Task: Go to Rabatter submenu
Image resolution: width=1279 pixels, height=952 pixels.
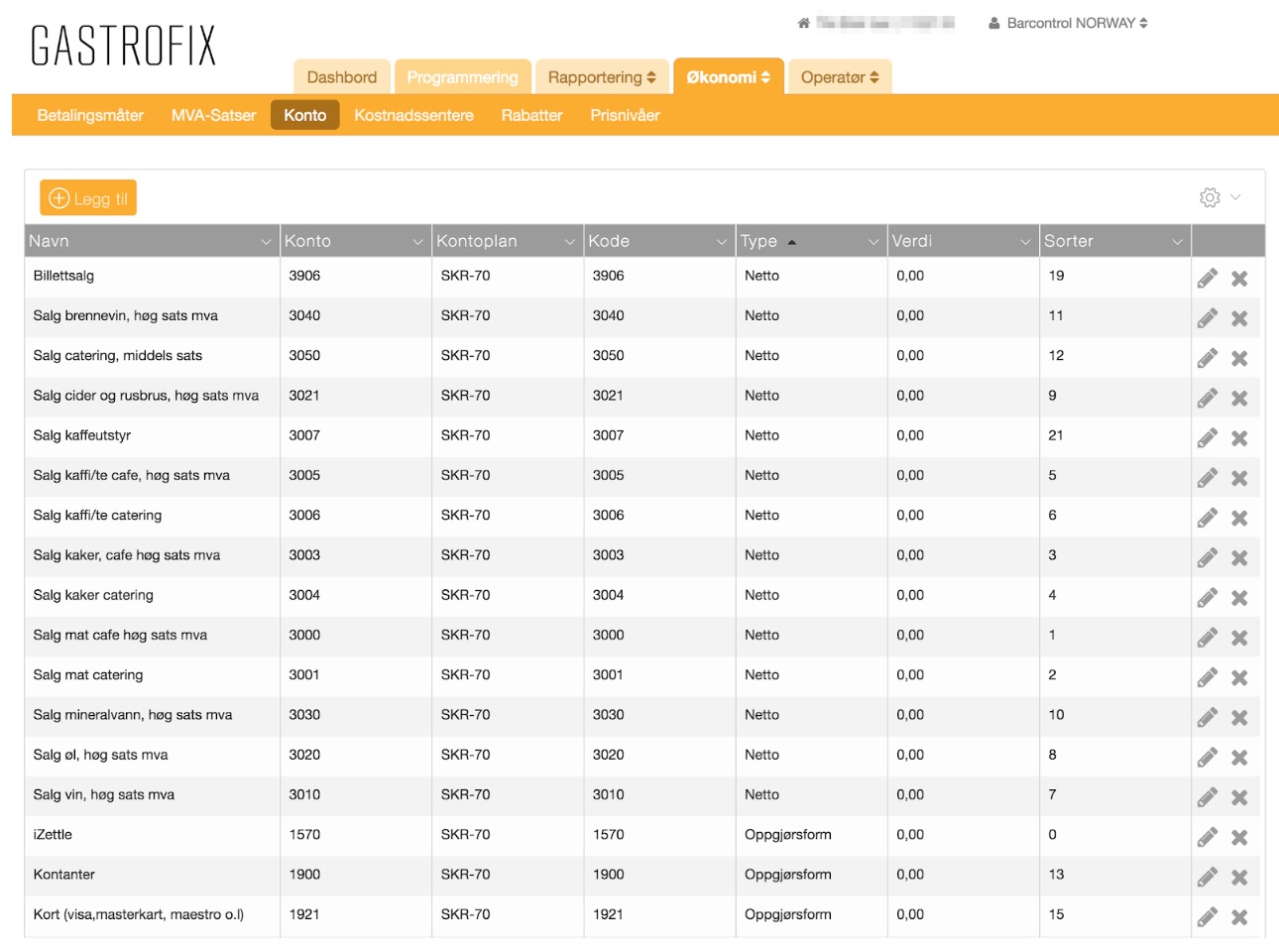Action: pyautogui.click(x=531, y=115)
